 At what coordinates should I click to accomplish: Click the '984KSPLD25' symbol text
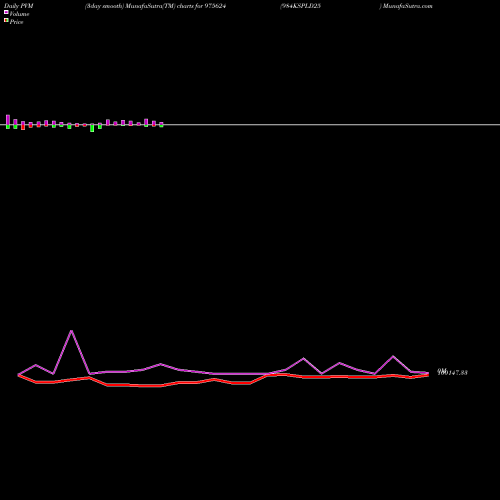point(301,6)
